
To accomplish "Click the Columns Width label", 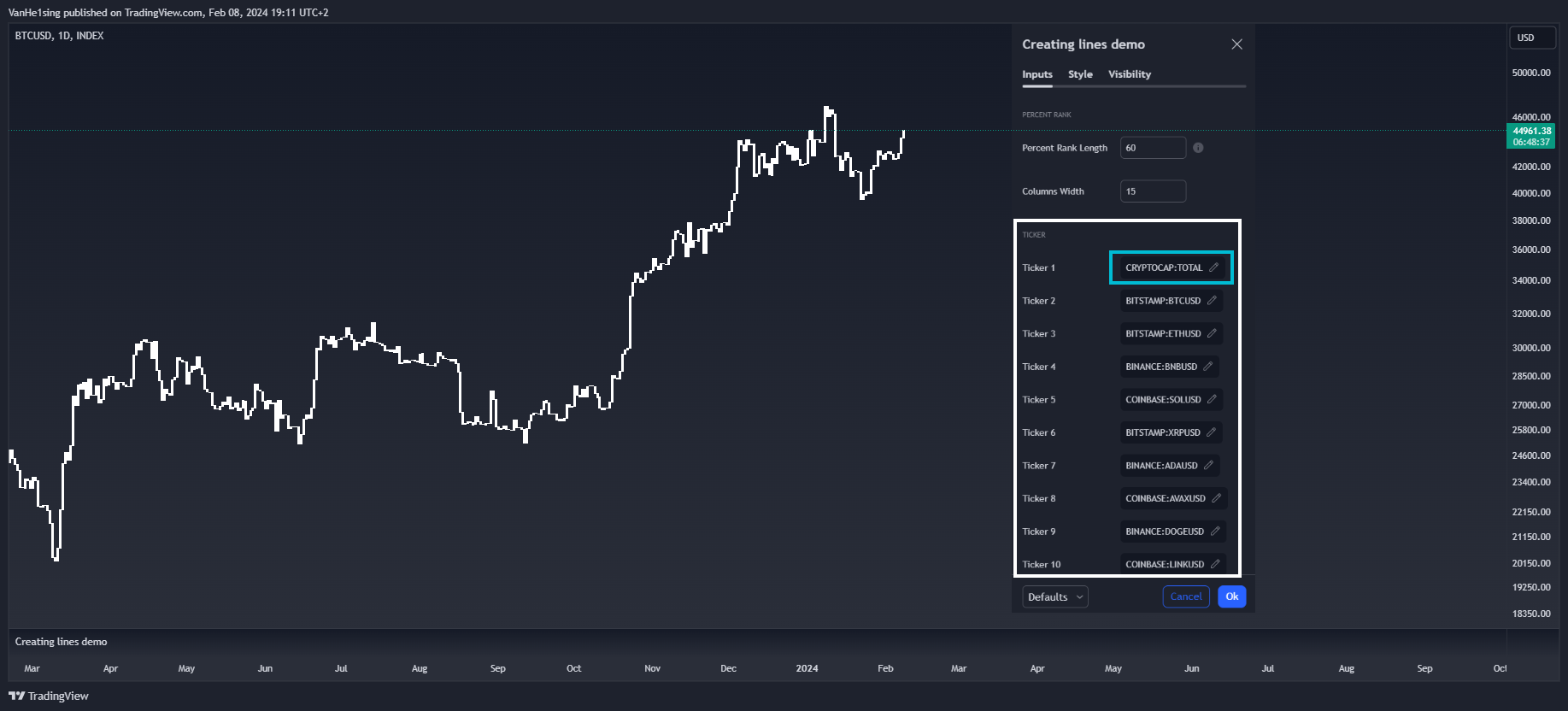I will tap(1053, 191).
